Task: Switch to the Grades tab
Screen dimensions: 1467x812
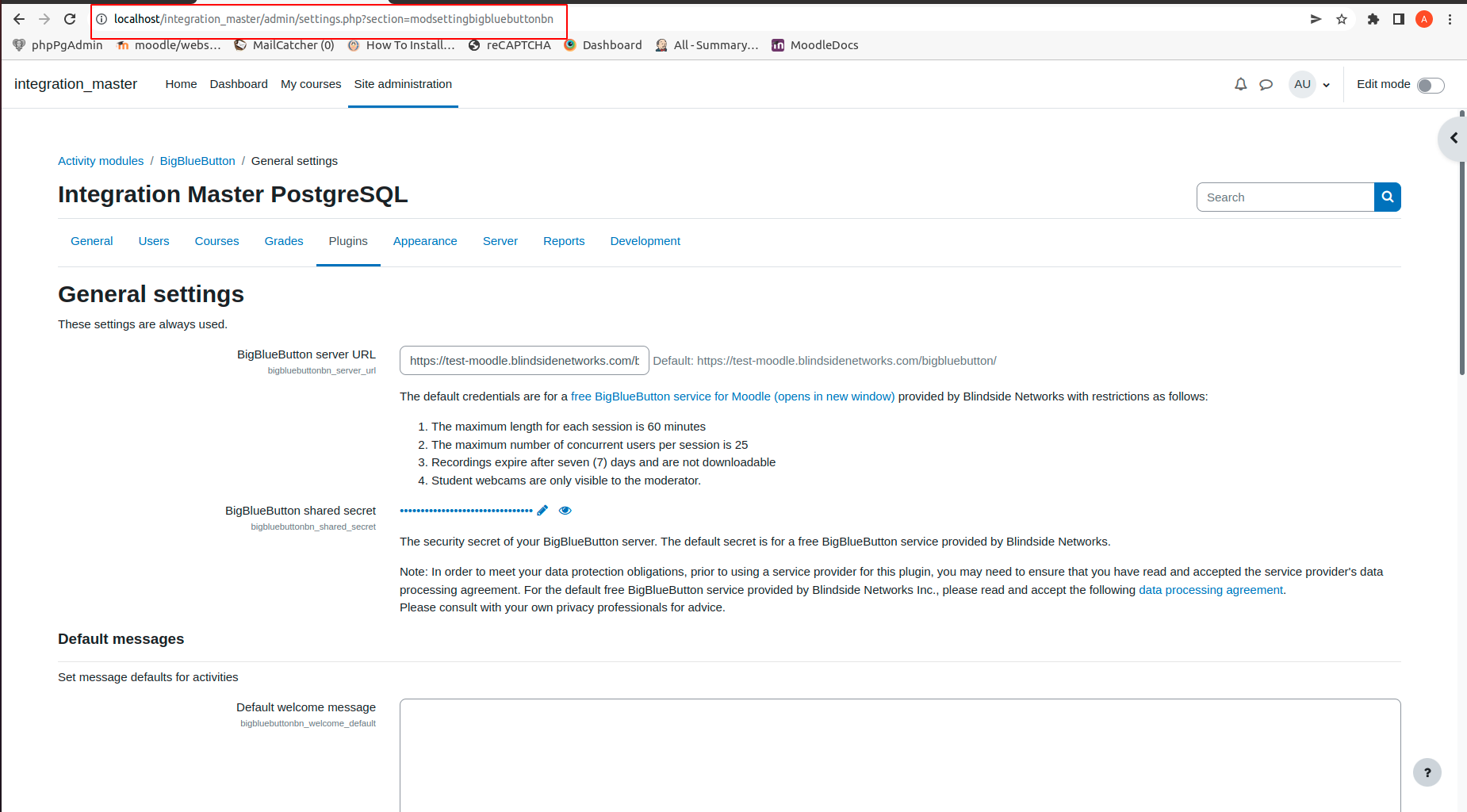Action: (x=284, y=241)
